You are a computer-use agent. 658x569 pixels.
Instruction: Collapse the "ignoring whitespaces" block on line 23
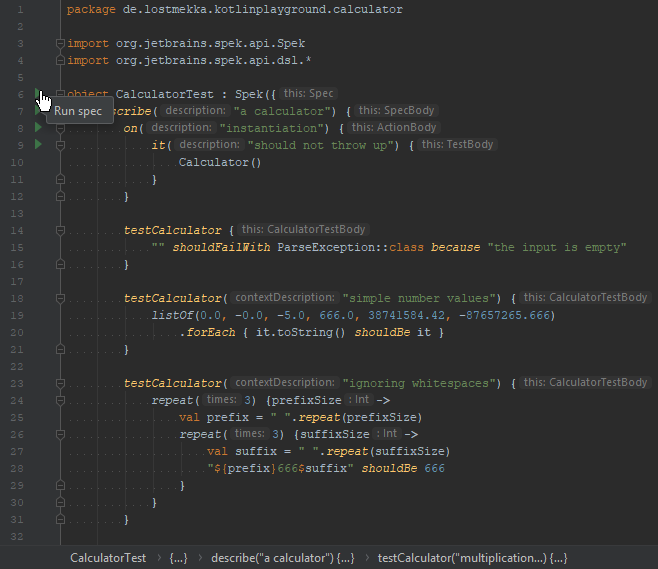click(x=60, y=384)
